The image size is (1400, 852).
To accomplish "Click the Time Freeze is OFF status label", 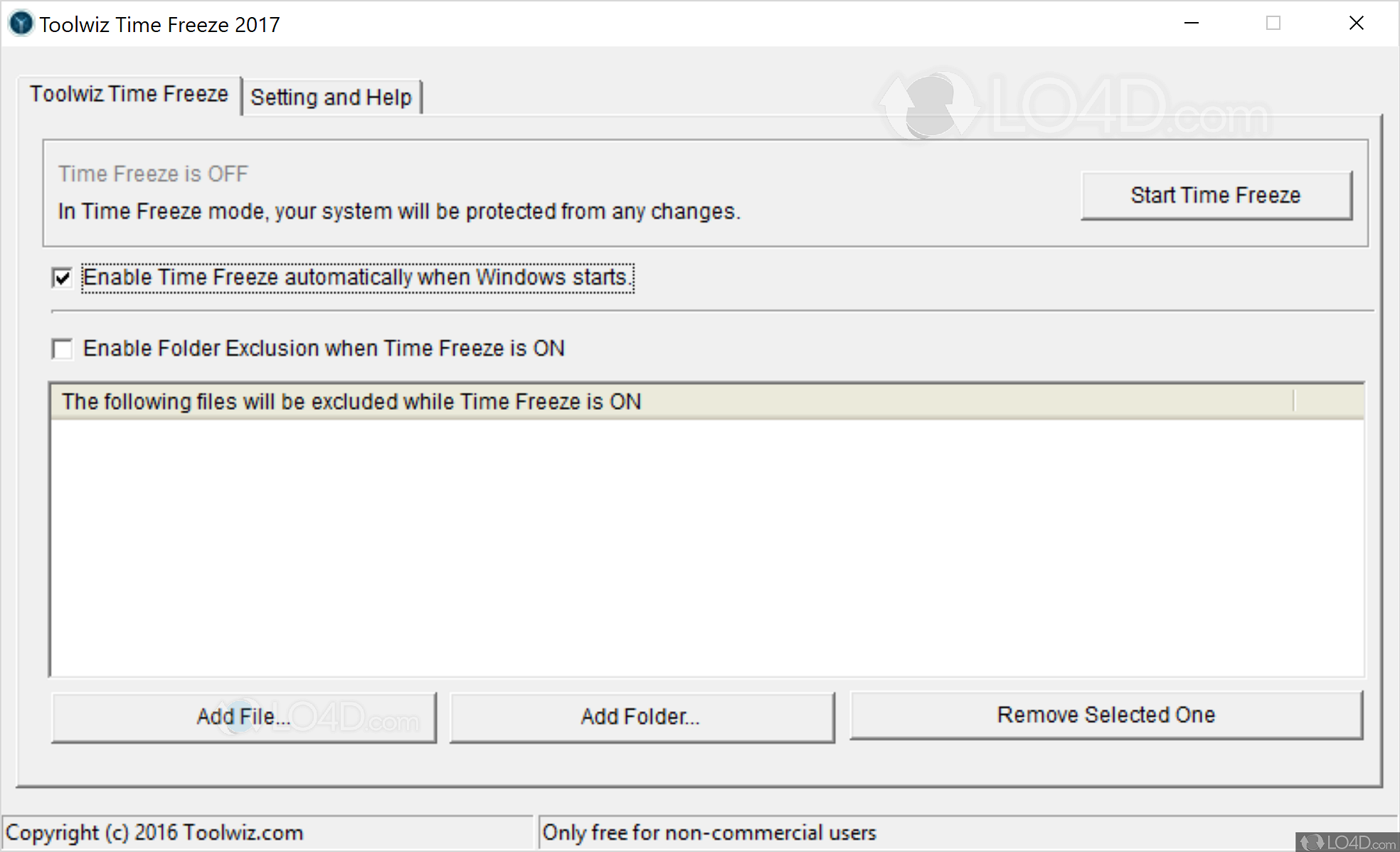I will pos(153,173).
